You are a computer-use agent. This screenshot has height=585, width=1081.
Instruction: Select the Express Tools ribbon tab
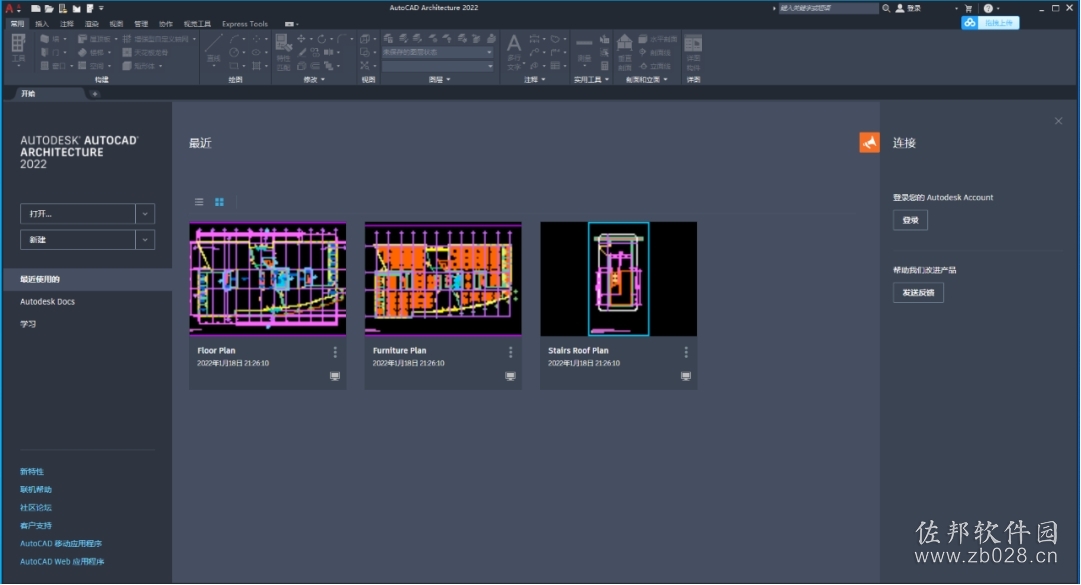(x=245, y=24)
